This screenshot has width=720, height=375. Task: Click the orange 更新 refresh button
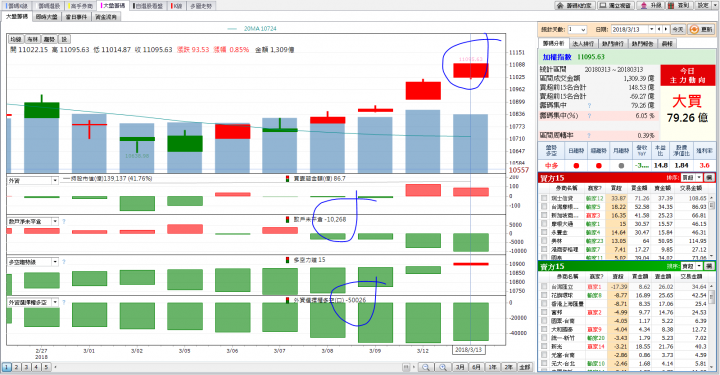(x=702, y=29)
